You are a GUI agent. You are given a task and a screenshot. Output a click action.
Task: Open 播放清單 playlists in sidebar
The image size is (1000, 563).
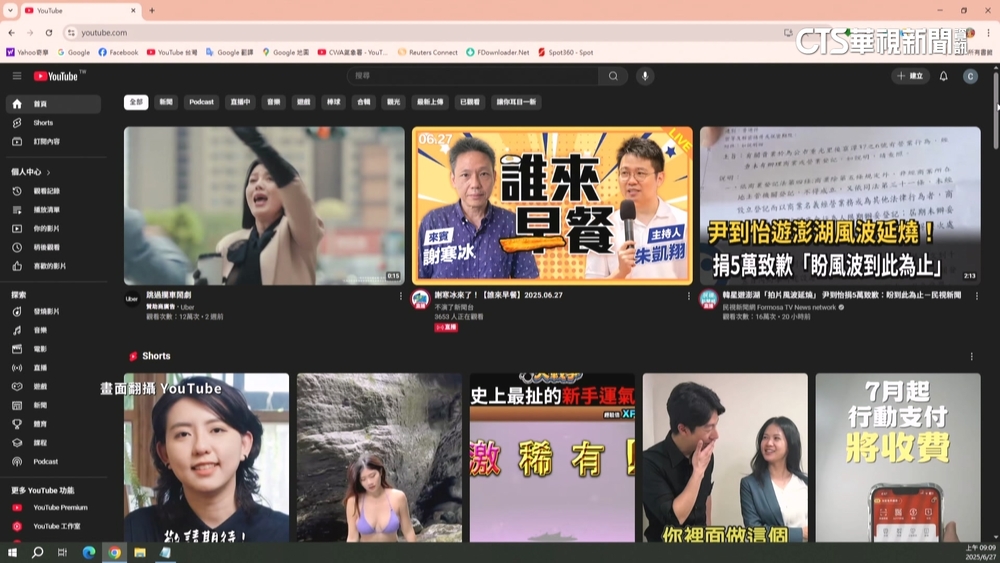[54, 210]
